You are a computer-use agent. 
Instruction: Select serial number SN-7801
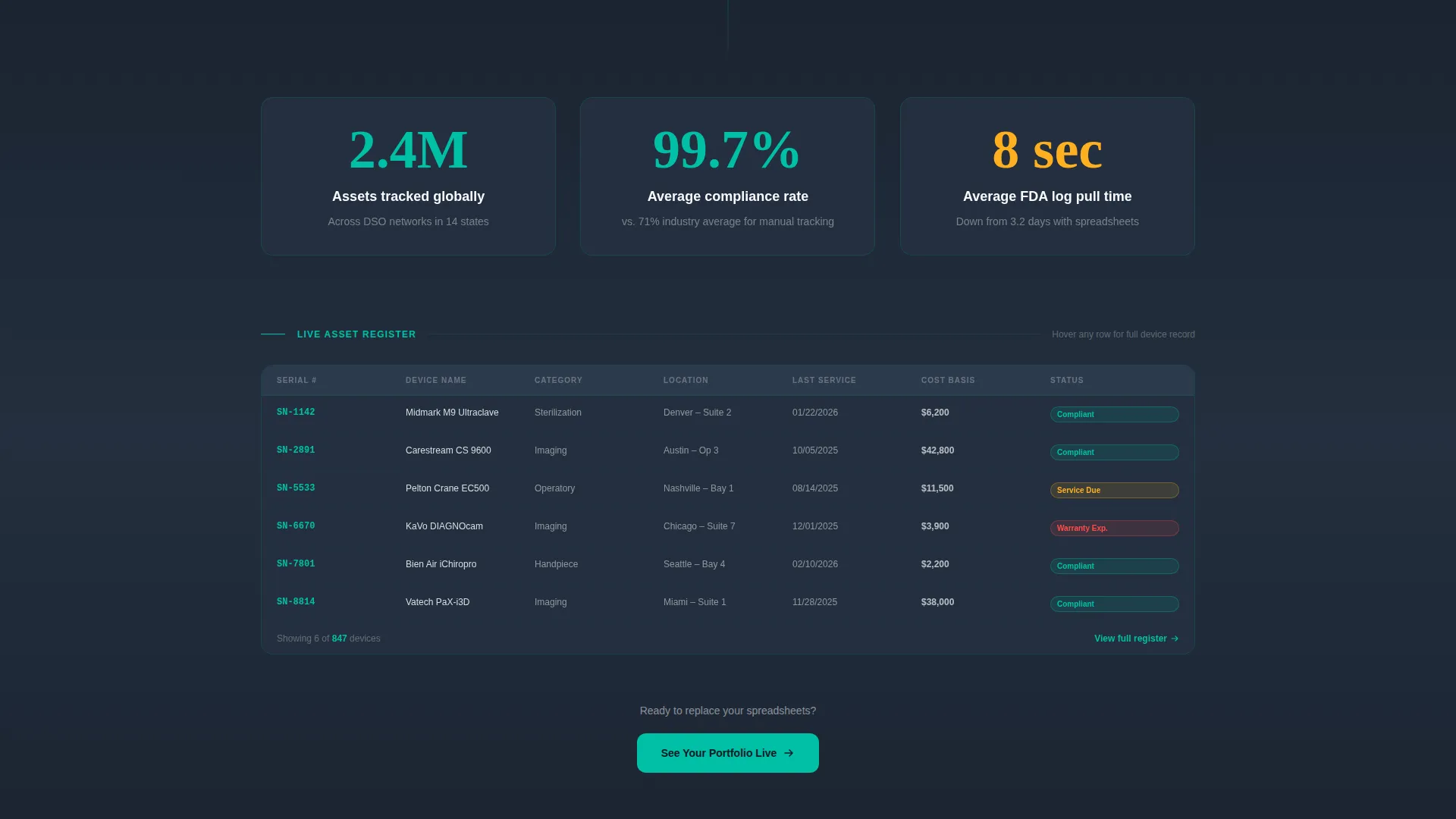click(x=296, y=564)
